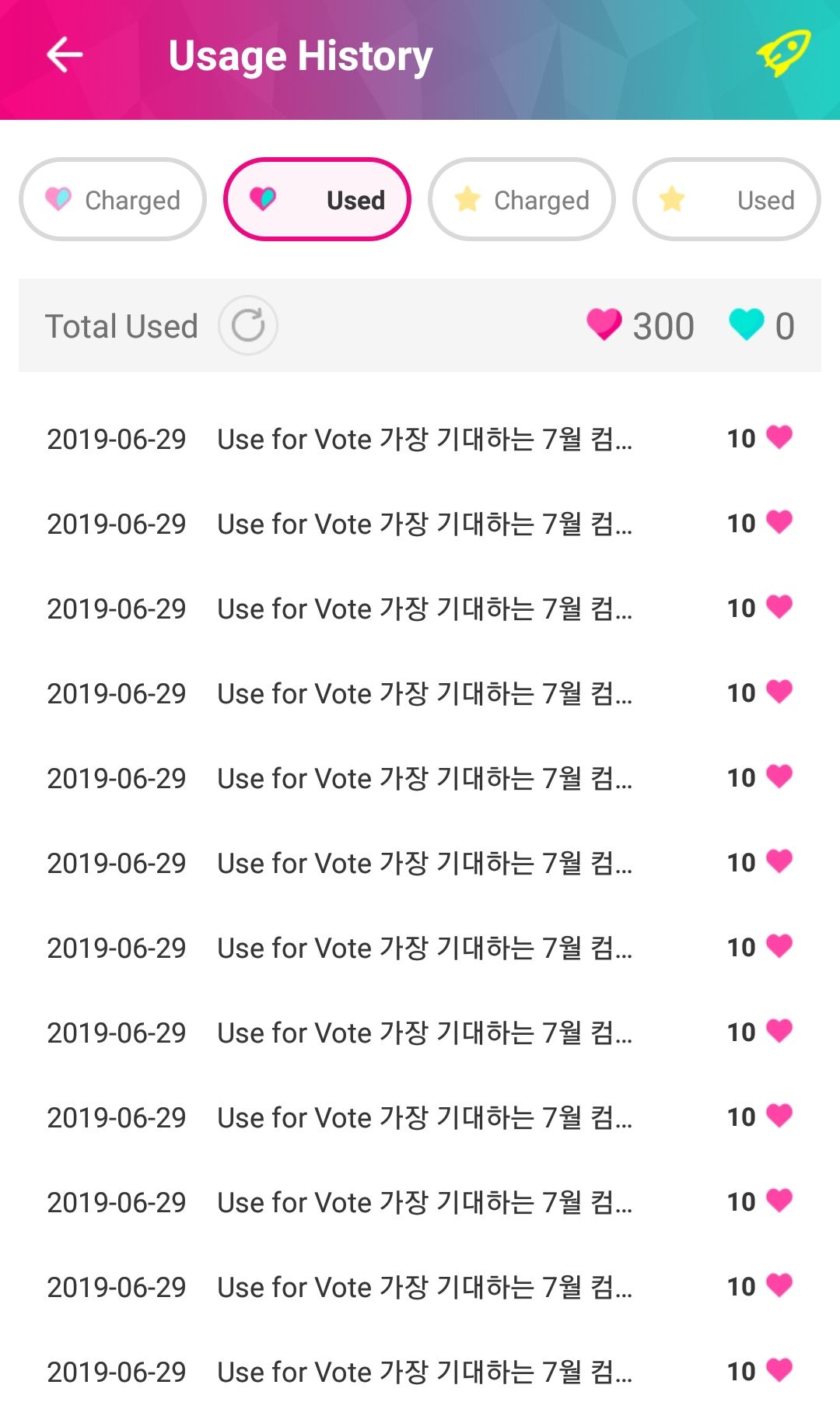Select the hearts Used tab
This screenshot has height=1427, width=840.
pos(317,200)
